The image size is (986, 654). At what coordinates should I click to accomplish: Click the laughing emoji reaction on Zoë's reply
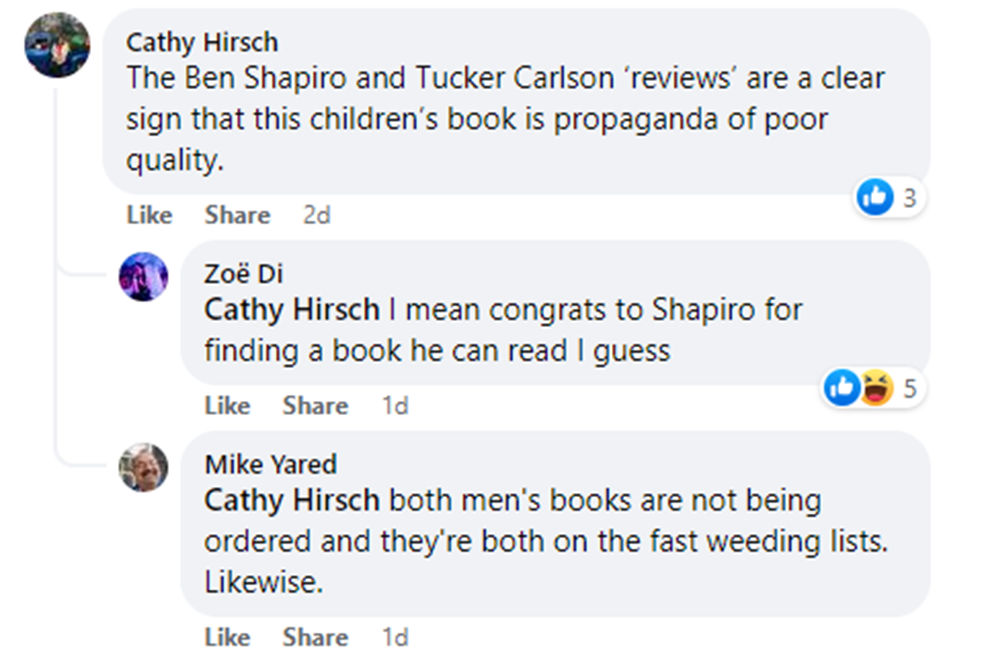pos(876,388)
